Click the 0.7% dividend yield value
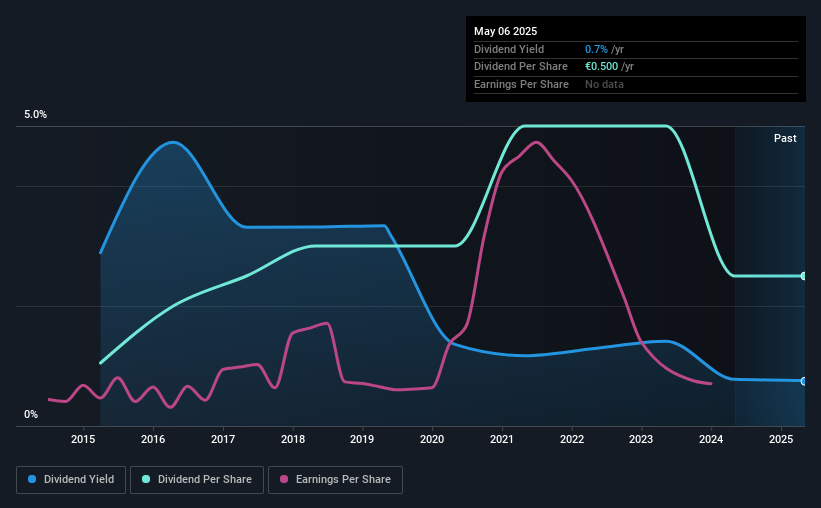 pos(596,49)
